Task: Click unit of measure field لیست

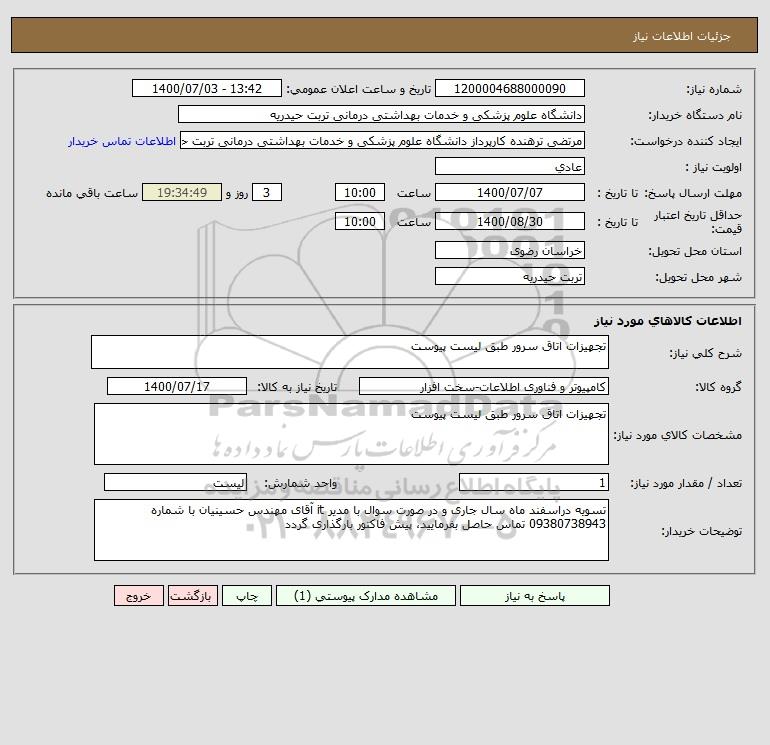Action: pos(175,483)
